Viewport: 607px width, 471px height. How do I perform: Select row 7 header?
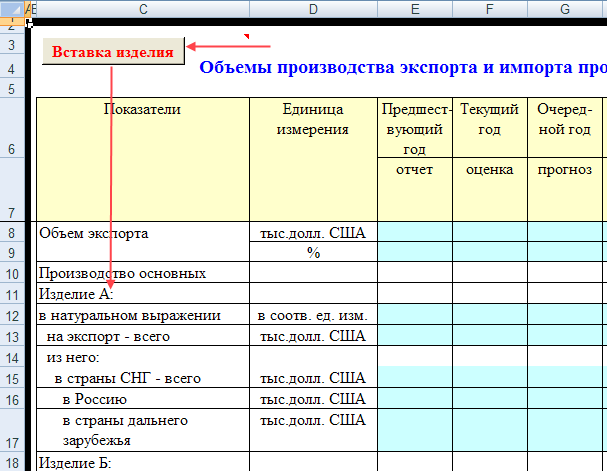pyautogui.click(x=12, y=190)
